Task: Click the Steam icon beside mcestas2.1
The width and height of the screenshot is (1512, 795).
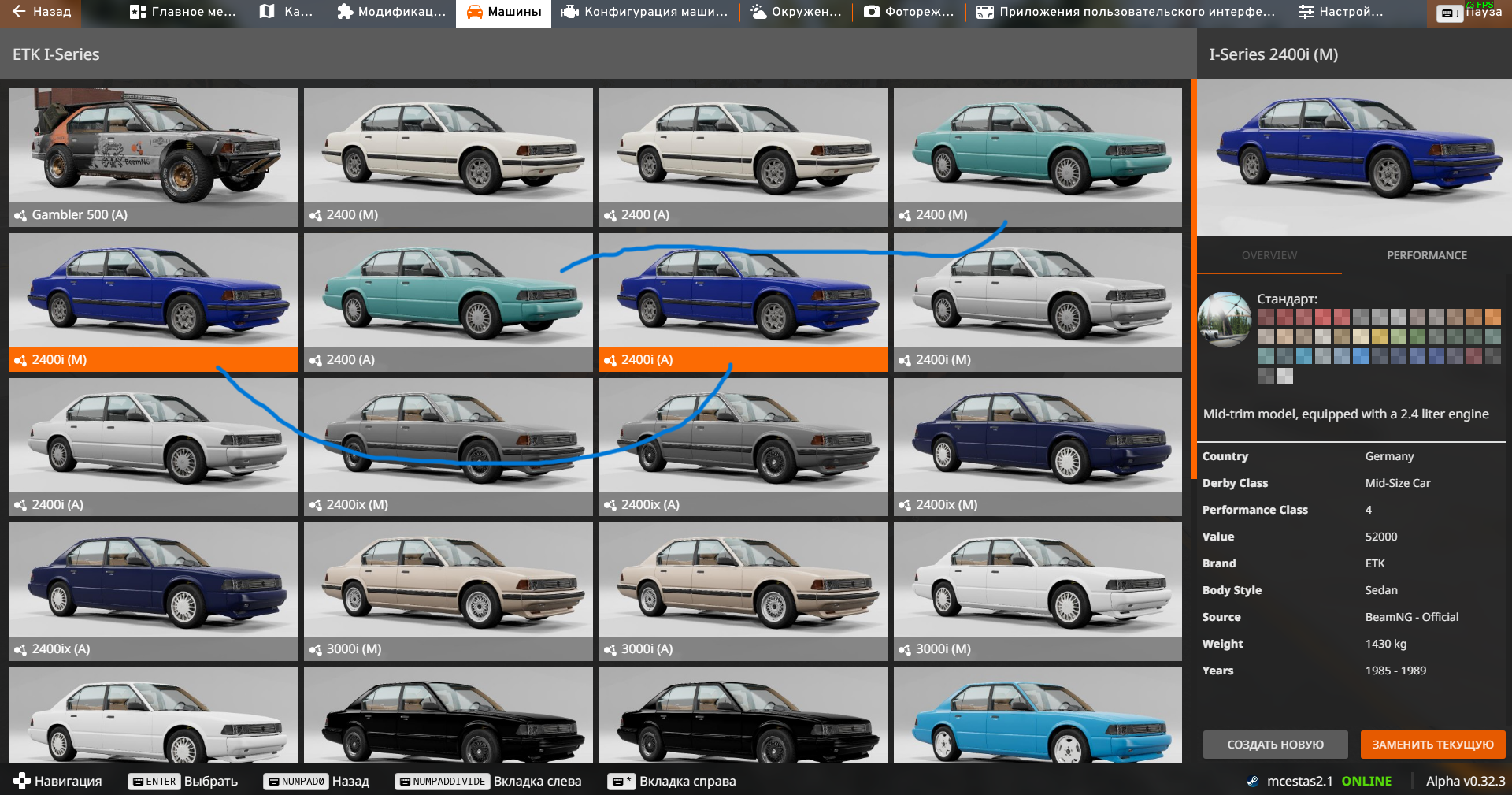Action: [1252, 782]
